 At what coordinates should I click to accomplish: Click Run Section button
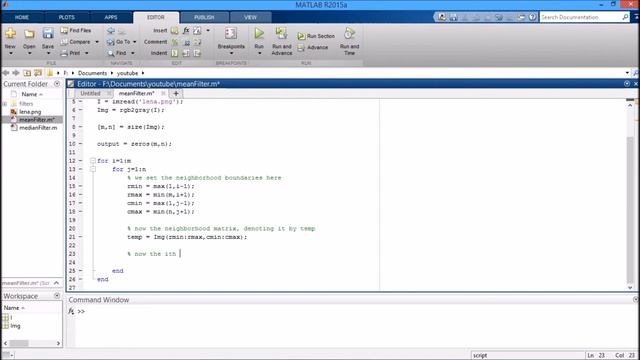coord(316,36)
